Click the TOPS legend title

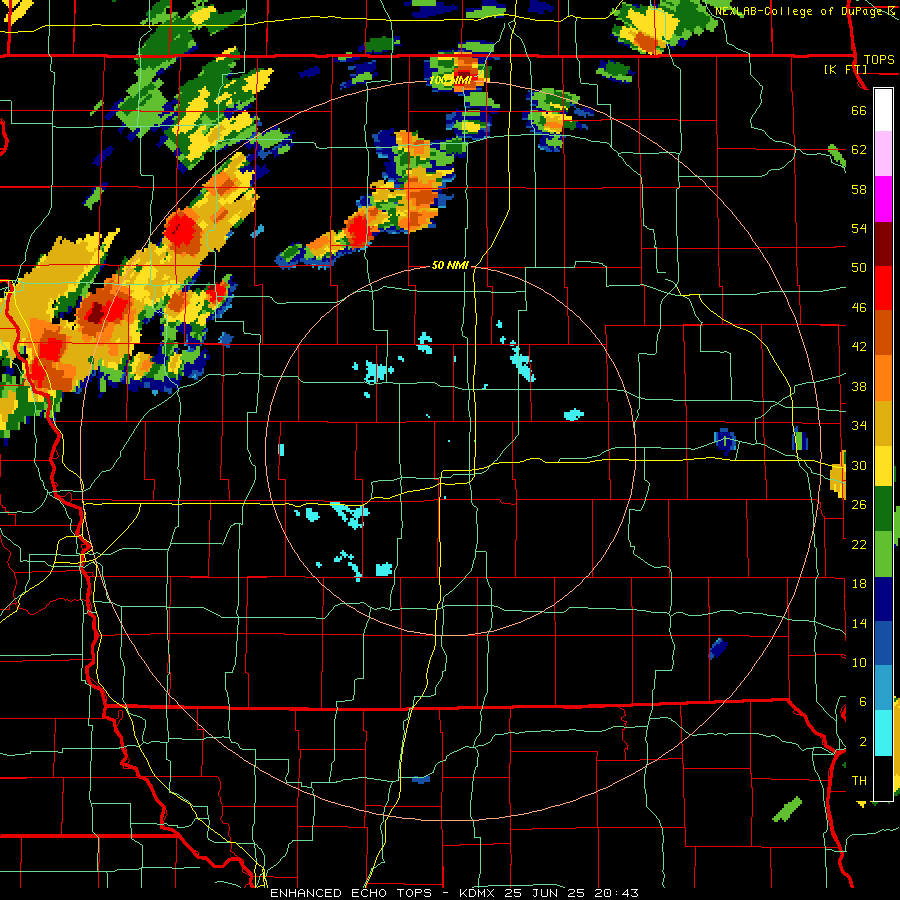pyautogui.click(x=879, y=60)
